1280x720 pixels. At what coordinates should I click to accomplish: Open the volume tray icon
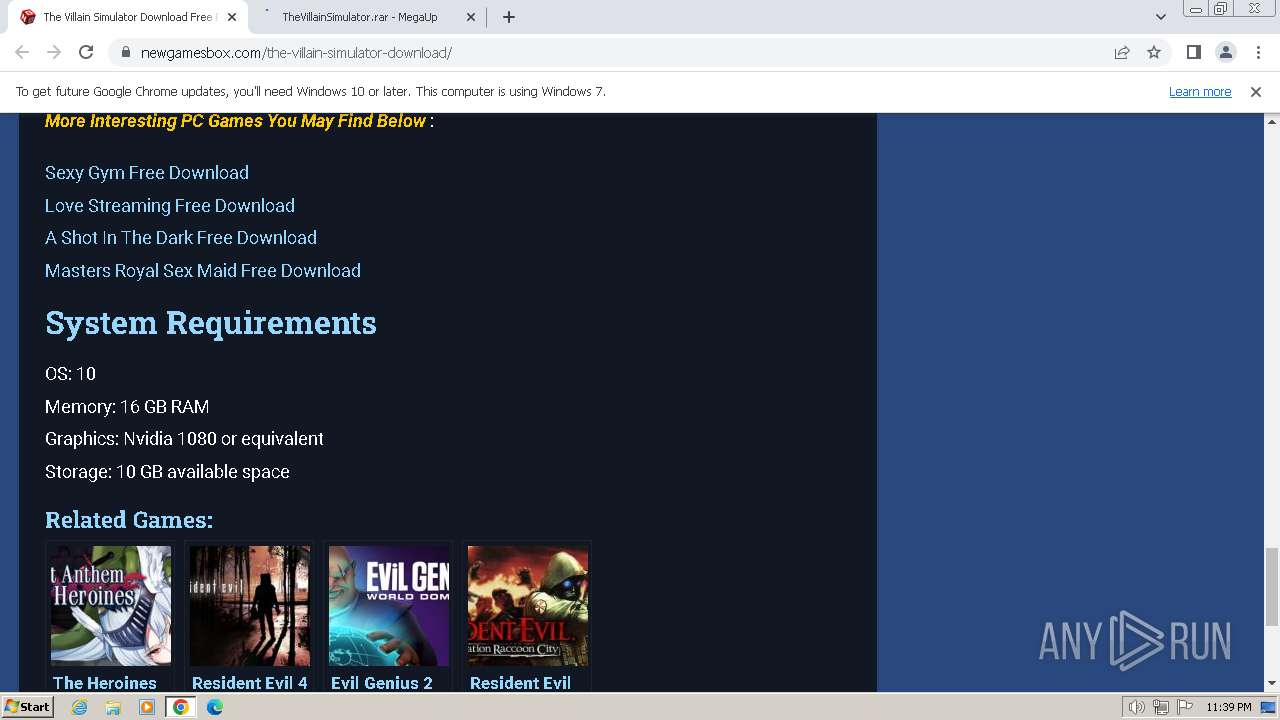tap(1137, 707)
